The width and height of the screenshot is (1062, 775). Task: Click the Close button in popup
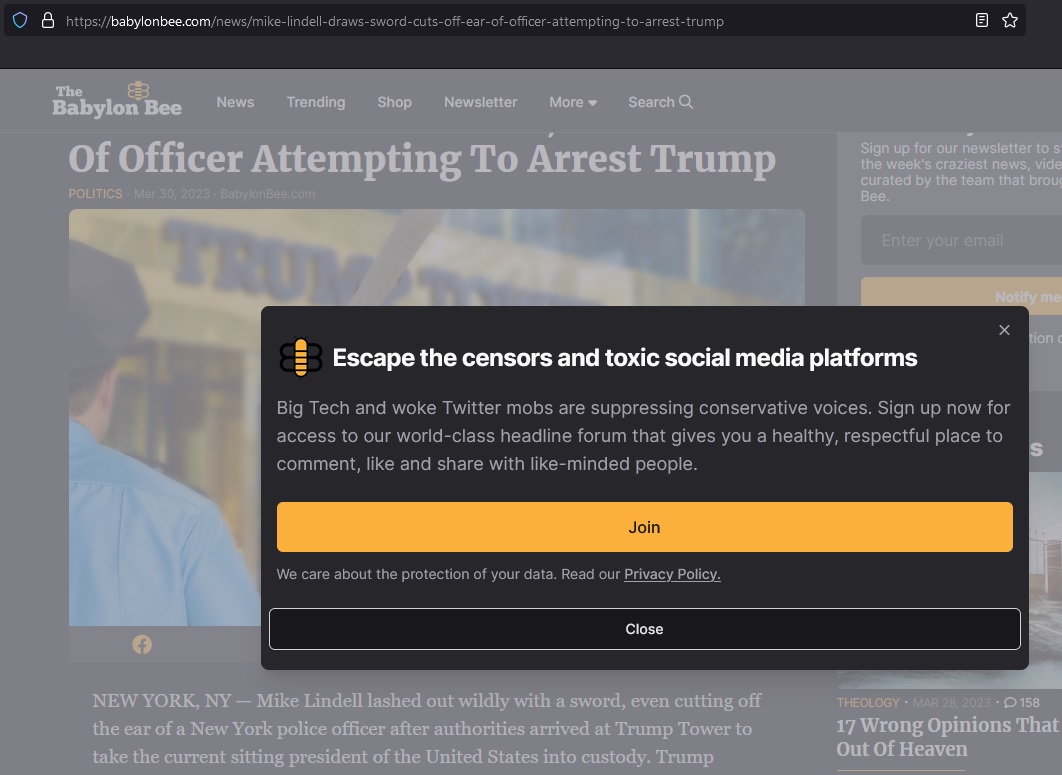644,629
